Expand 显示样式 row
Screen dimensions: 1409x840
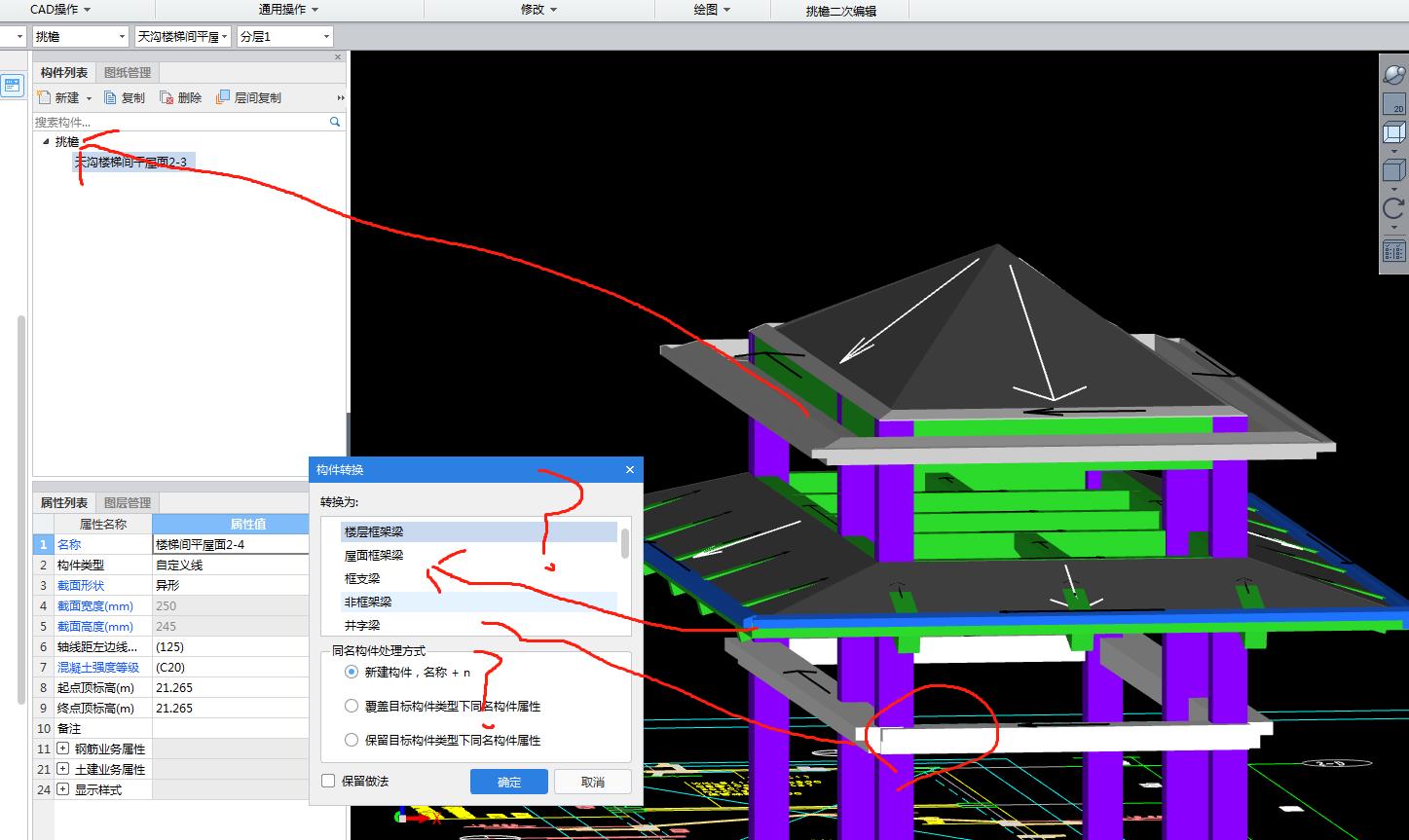coord(63,789)
